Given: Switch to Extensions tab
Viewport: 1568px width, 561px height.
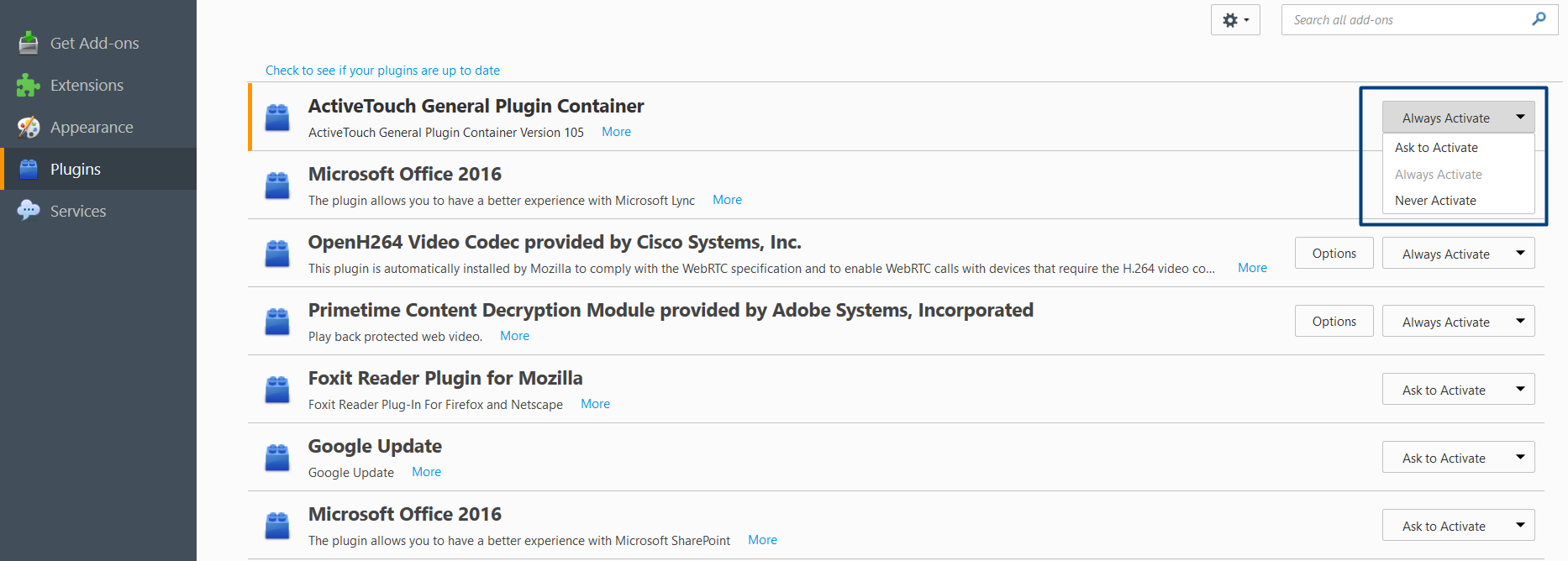Looking at the screenshot, I should [98, 85].
